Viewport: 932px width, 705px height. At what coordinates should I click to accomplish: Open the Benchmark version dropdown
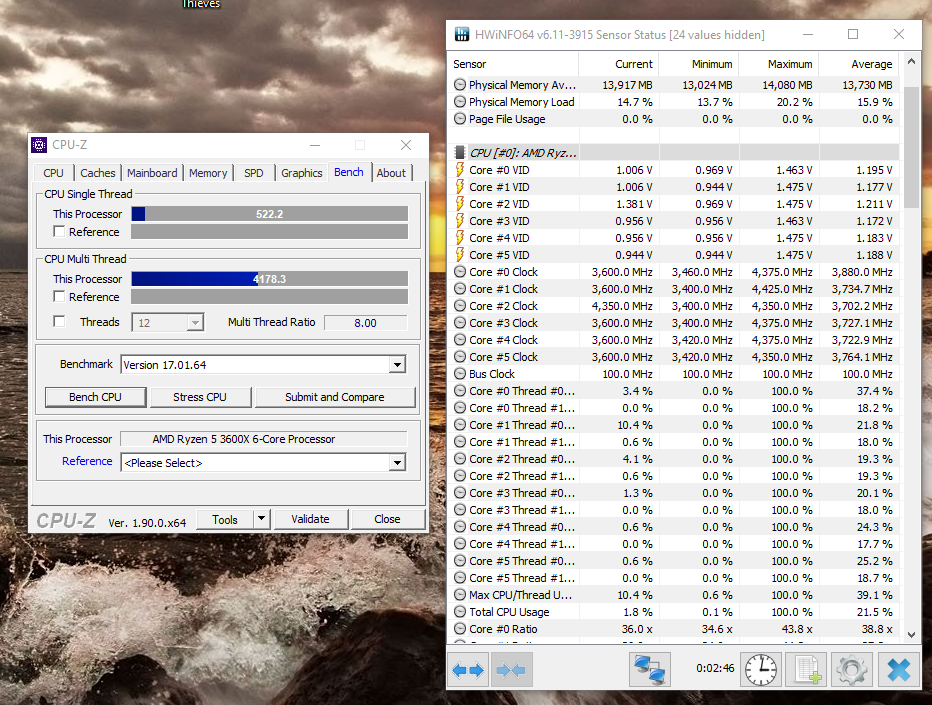pos(397,364)
